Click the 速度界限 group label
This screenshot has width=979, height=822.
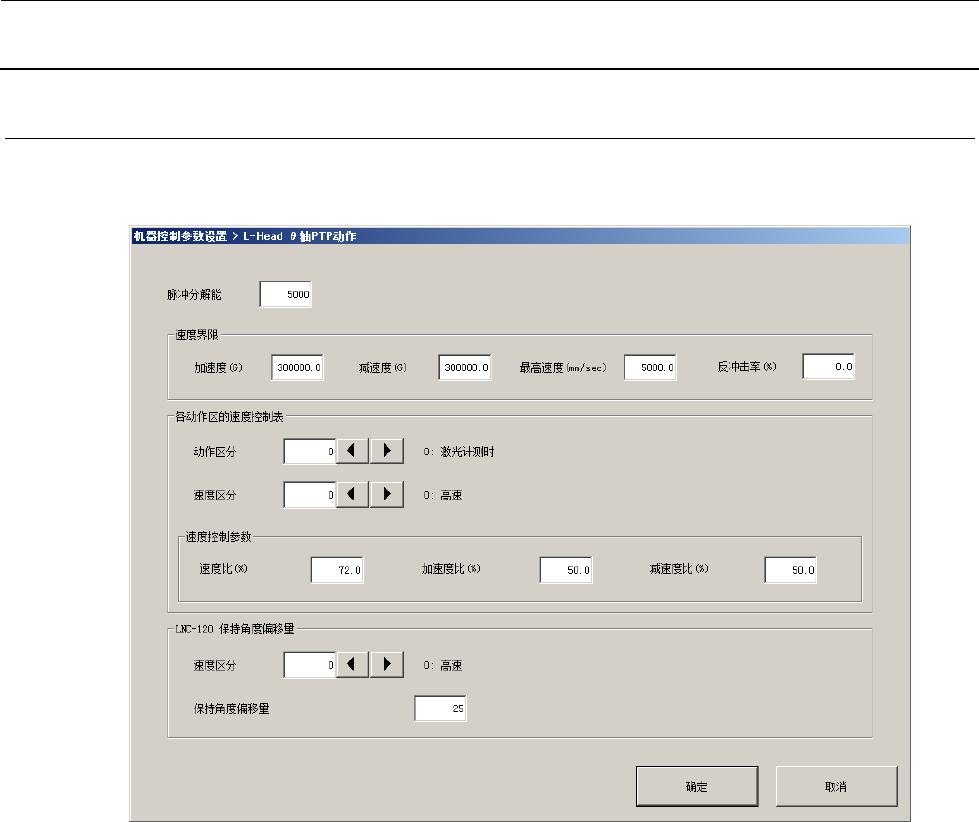tap(197, 335)
